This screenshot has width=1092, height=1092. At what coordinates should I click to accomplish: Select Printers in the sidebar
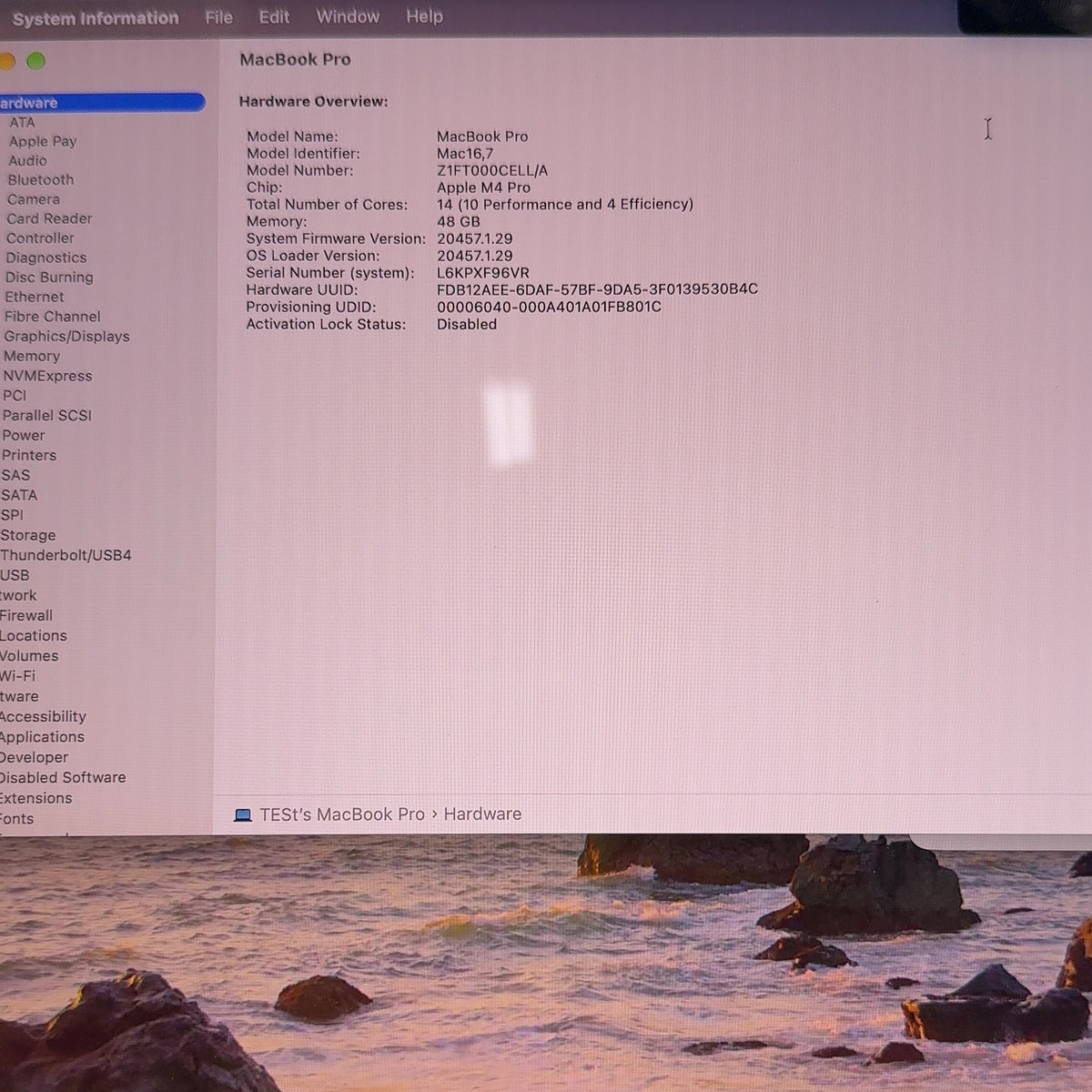pyautogui.click(x=29, y=455)
